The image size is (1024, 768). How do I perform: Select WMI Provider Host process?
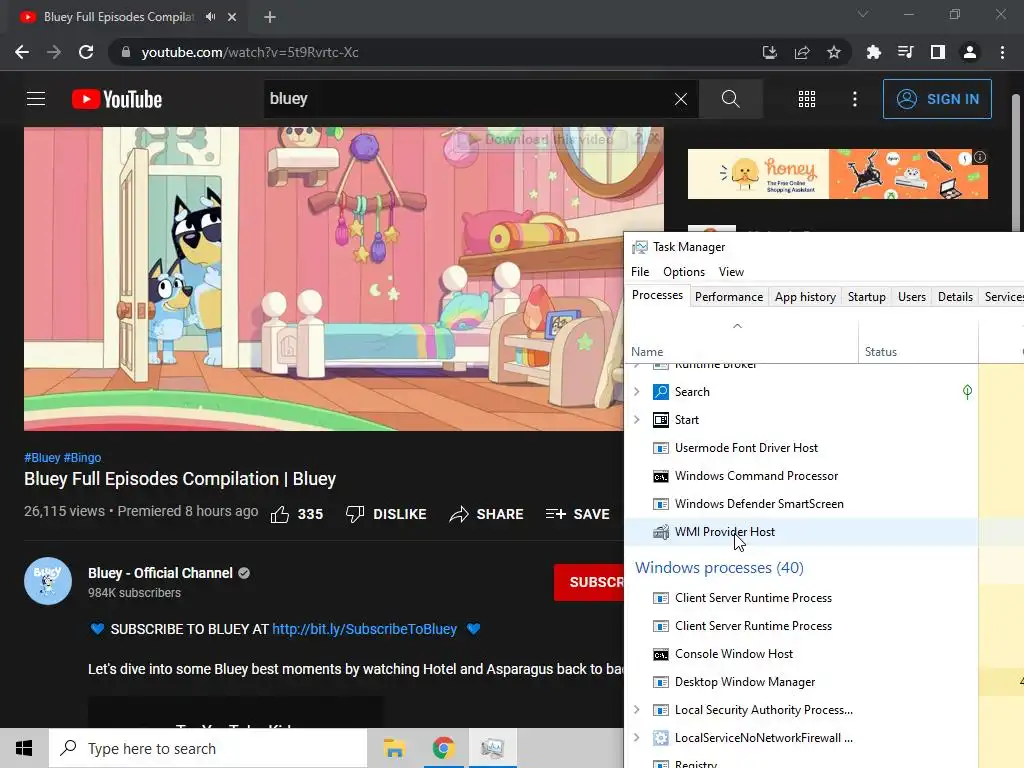[x=801, y=532]
